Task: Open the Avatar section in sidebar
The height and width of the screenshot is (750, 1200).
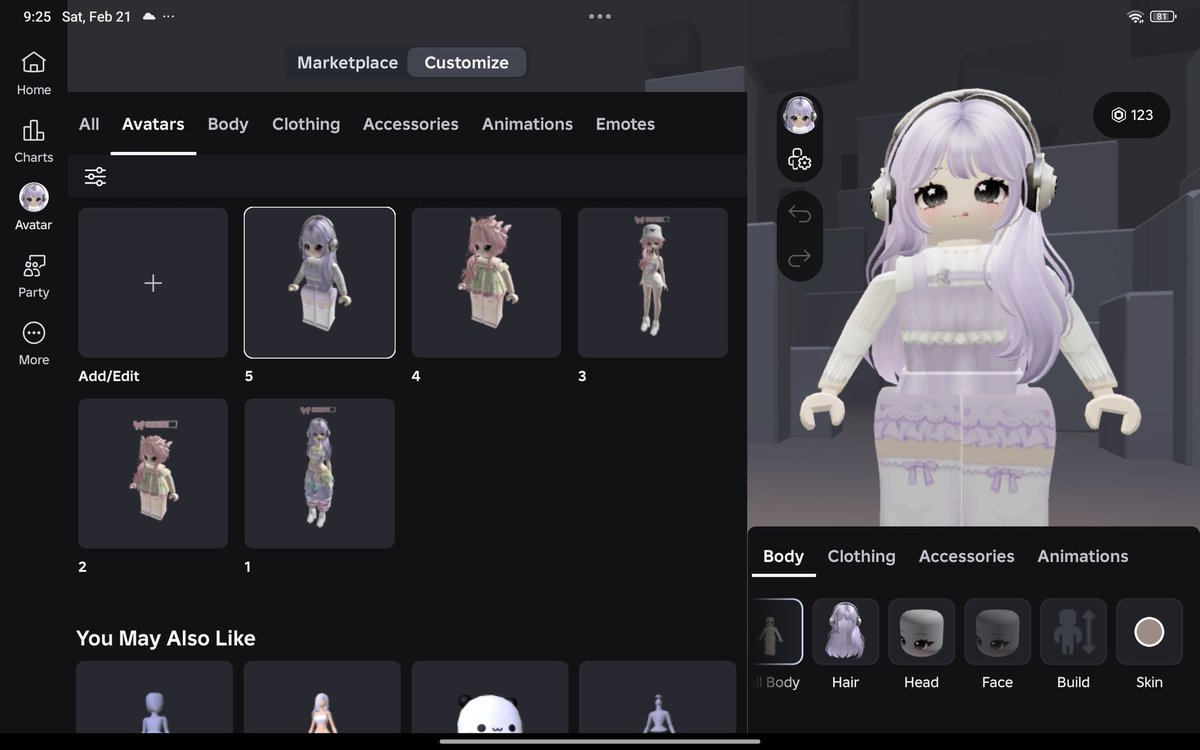Action: click(x=33, y=208)
